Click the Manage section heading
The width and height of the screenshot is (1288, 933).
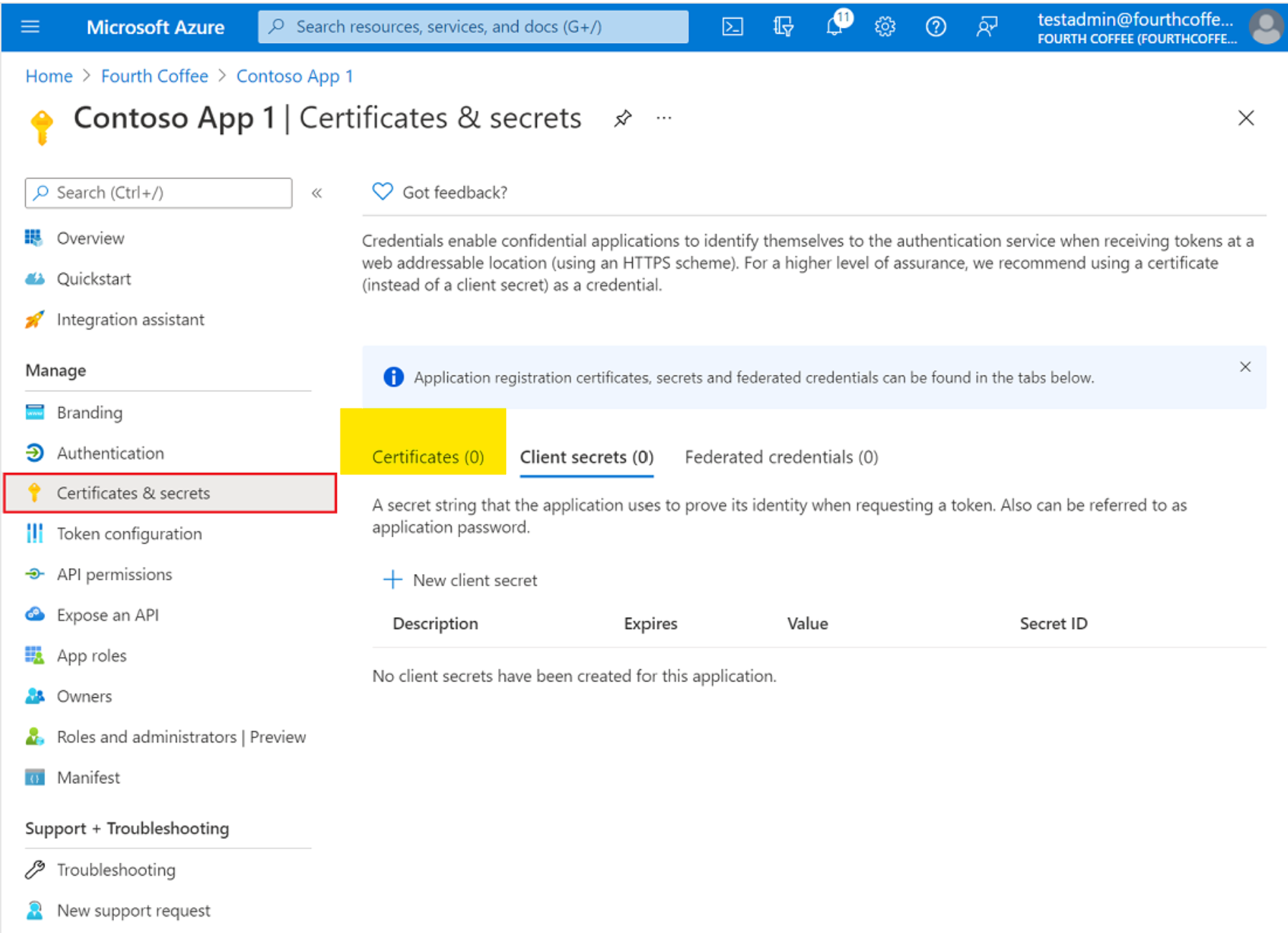[55, 370]
